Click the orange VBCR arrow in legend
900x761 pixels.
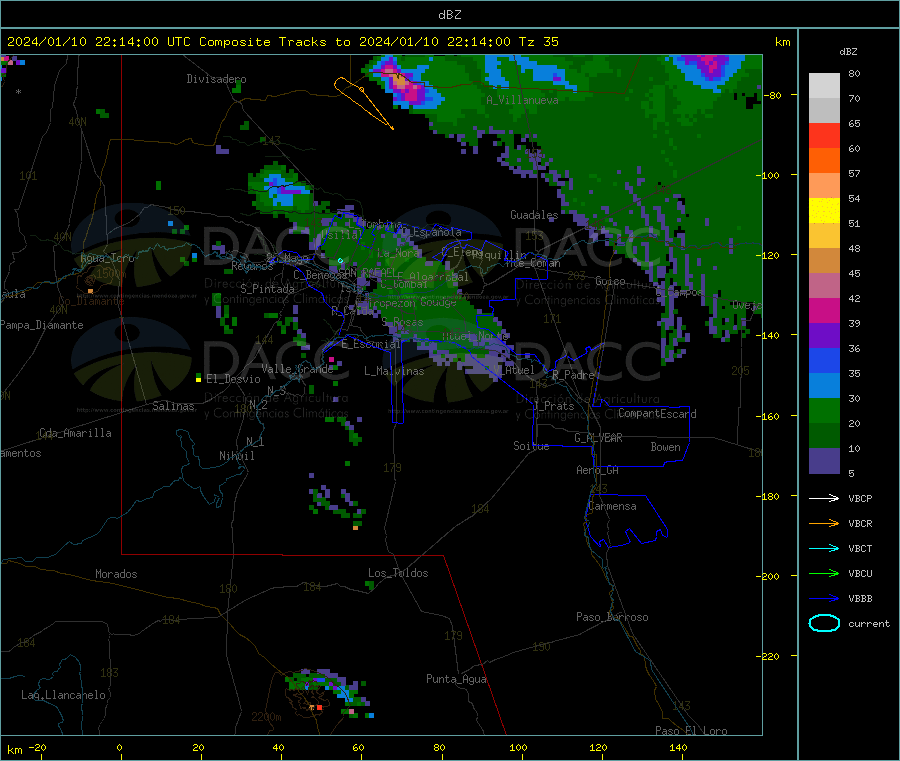[824, 523]
